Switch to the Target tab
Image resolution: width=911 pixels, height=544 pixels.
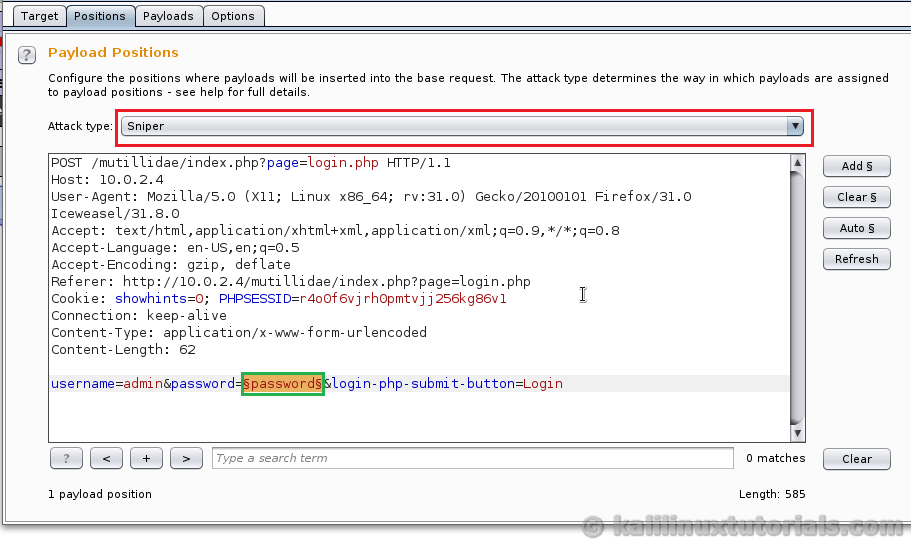[x=40, y=16]
